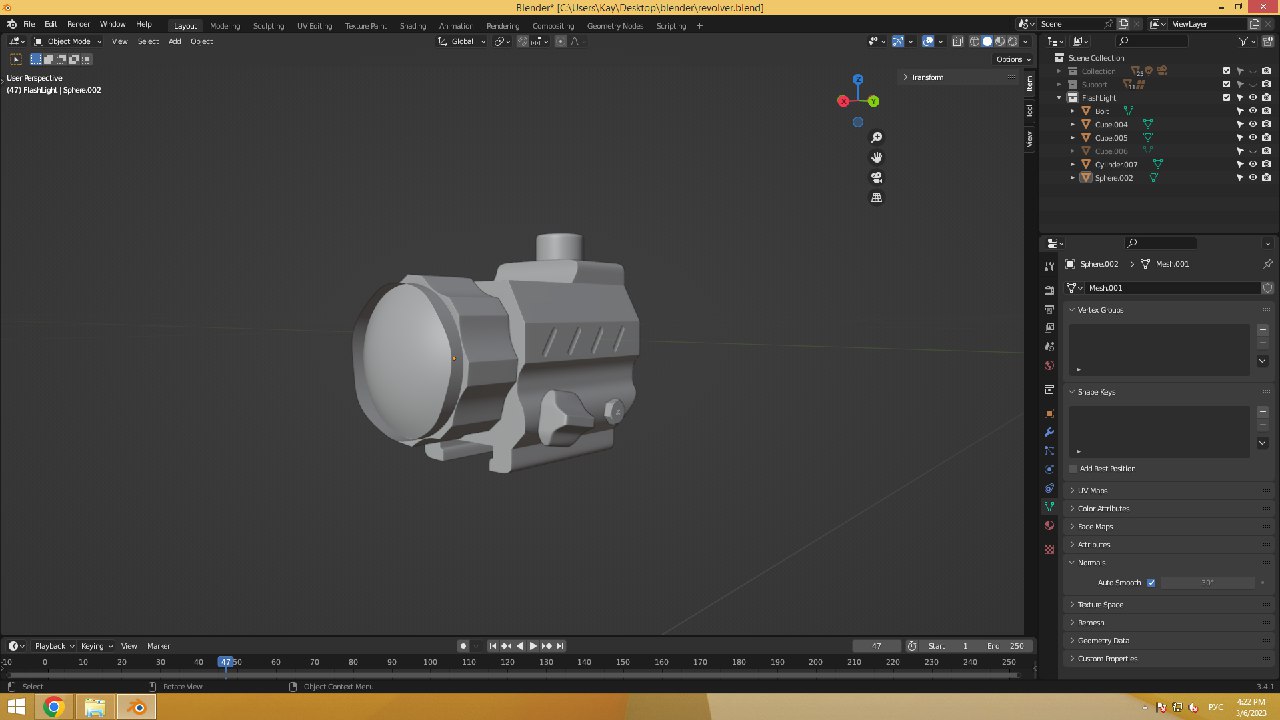The width and height of the screenshot is (1280, 720).
Task: Click the pin icon in Properties header
Action: pyautogui.click(x=1268, y=264)
